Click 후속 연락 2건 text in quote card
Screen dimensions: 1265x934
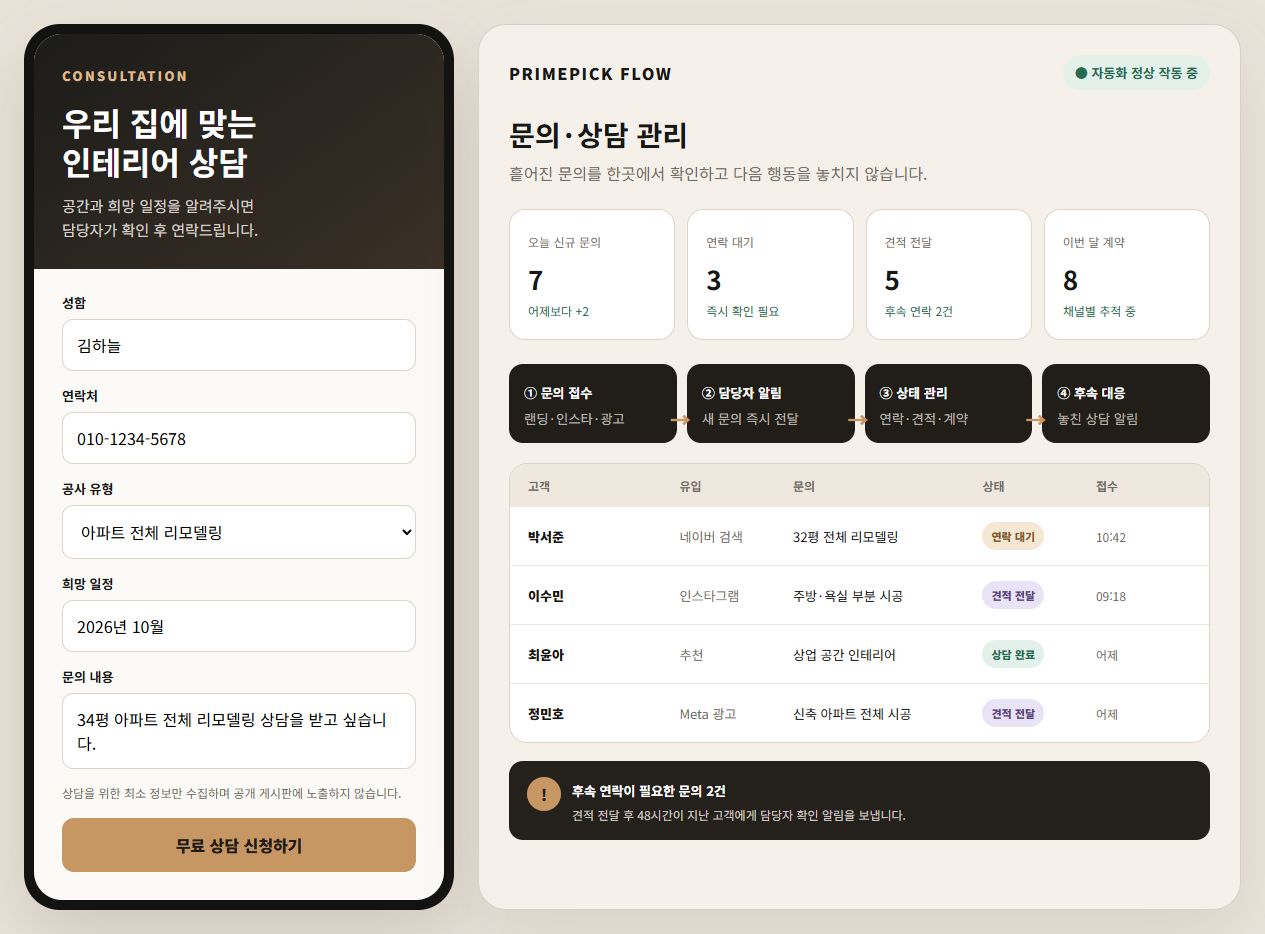click(919, 311)
